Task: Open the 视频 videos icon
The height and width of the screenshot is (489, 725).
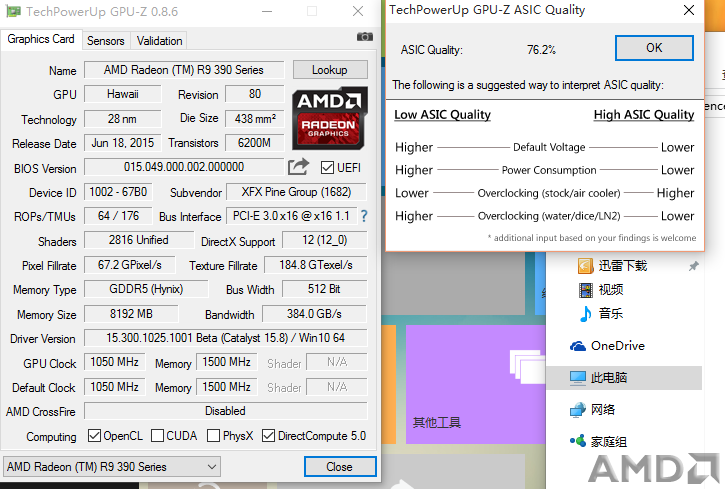Action: pos(586,290)
